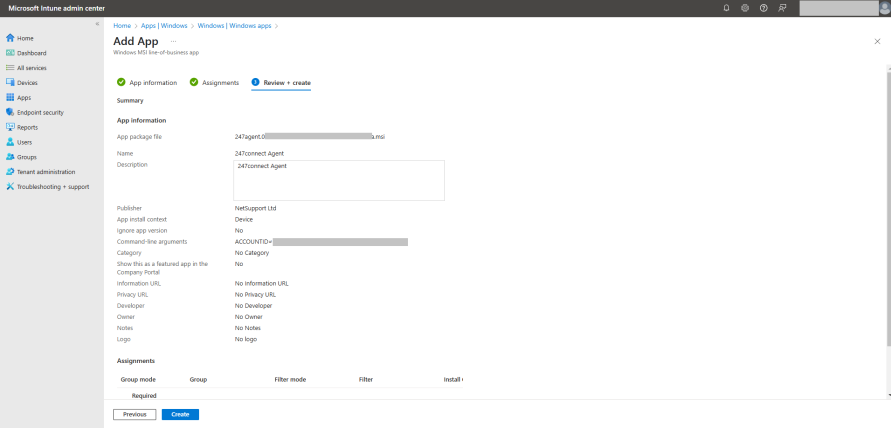The image size is (891, 428).
Task: Open the feedback icon in the header
Action: (782, 8)
